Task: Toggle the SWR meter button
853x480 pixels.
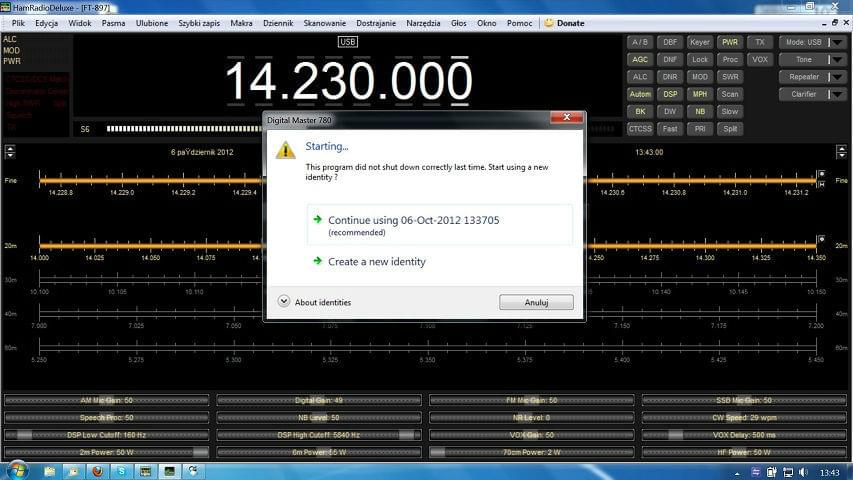Action: click(x=730, y=77)
